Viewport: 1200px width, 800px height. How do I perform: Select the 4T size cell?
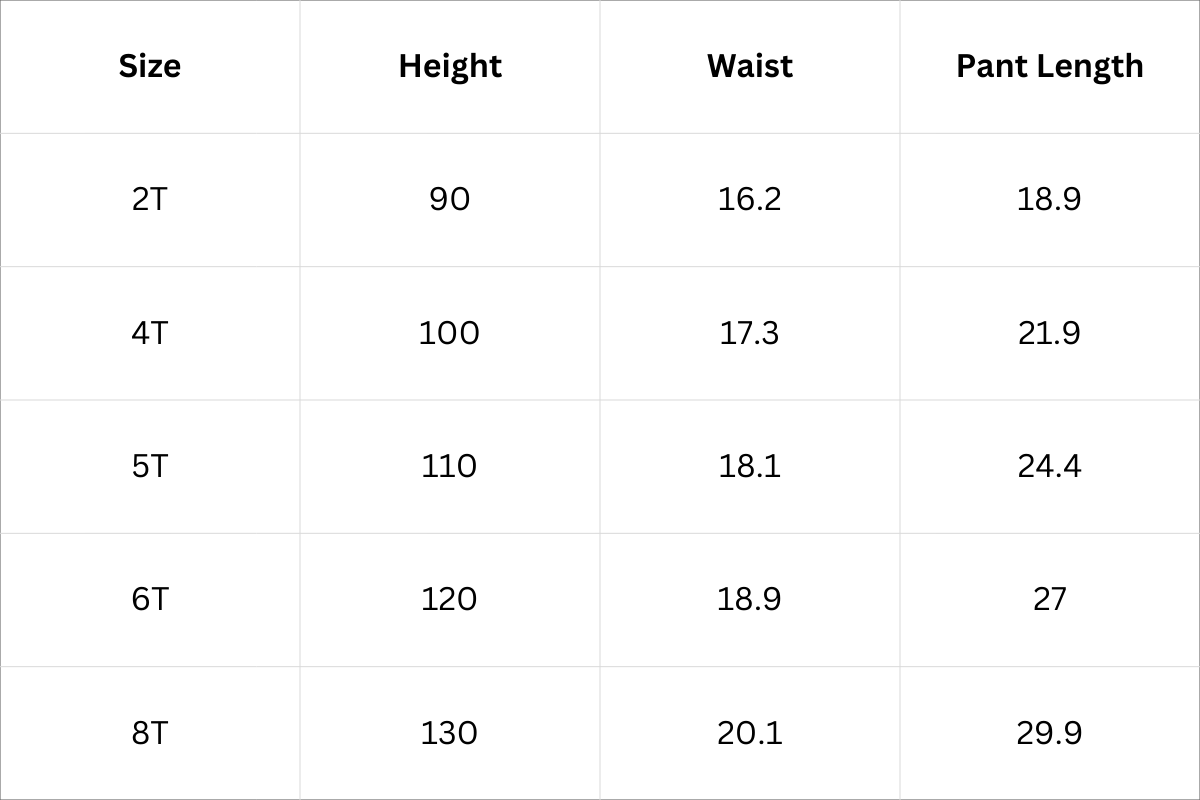coord(150,332)
